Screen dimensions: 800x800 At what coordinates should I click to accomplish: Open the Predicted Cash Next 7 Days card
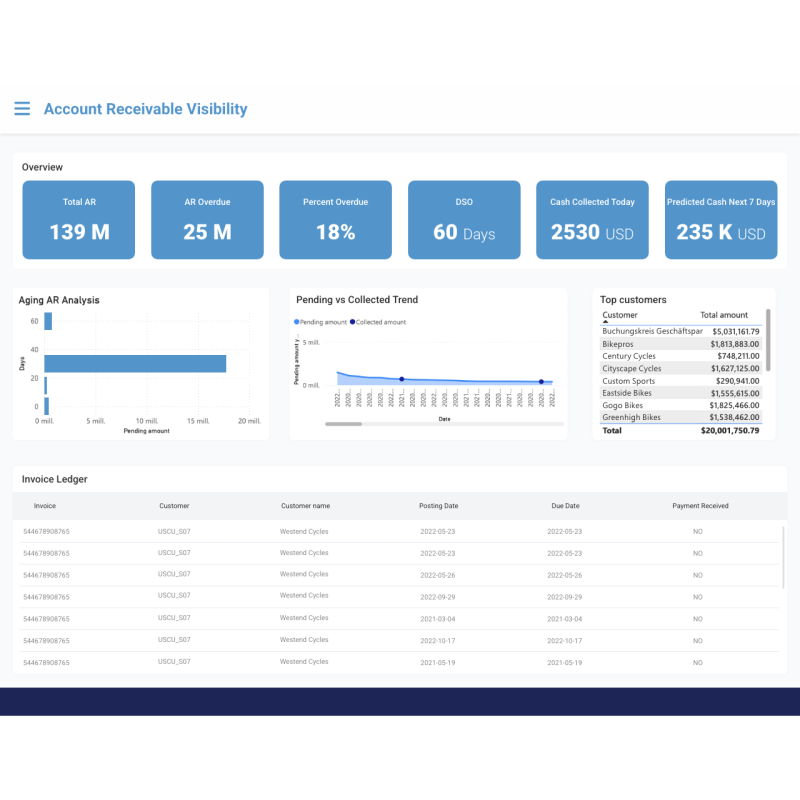click(x=721, y=220)
